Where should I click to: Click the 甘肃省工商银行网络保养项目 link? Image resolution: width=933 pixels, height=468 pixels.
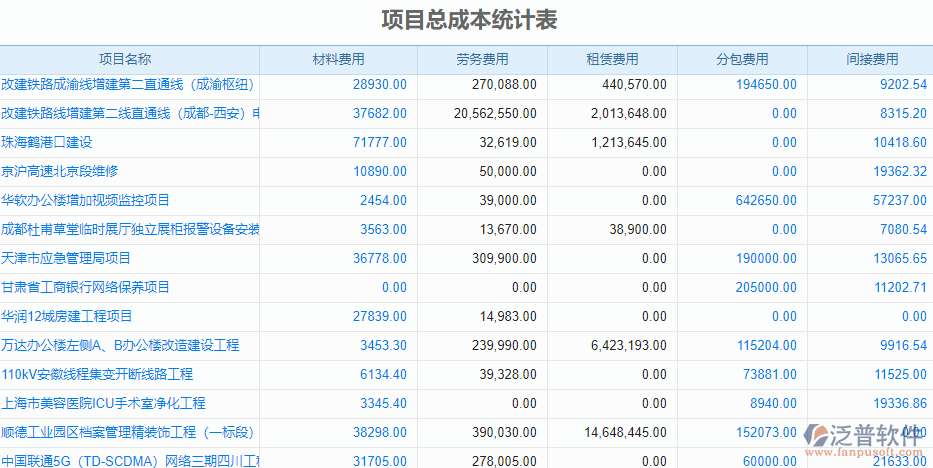(x=86, y=288)
